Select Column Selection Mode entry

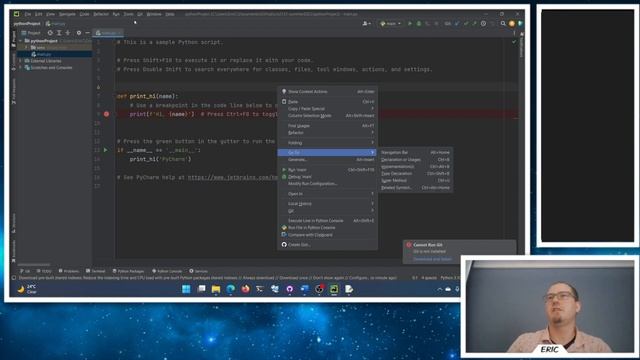point(327,116)
